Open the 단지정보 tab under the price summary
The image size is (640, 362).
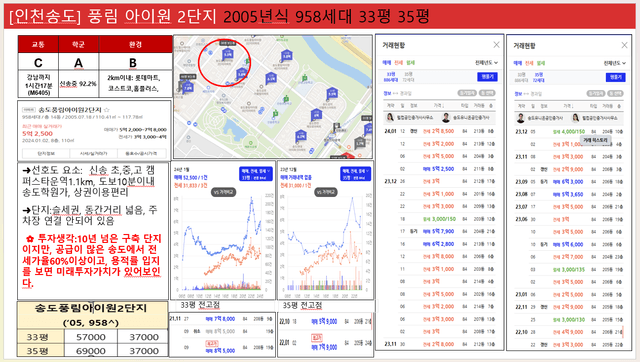[x=46, y=153]
